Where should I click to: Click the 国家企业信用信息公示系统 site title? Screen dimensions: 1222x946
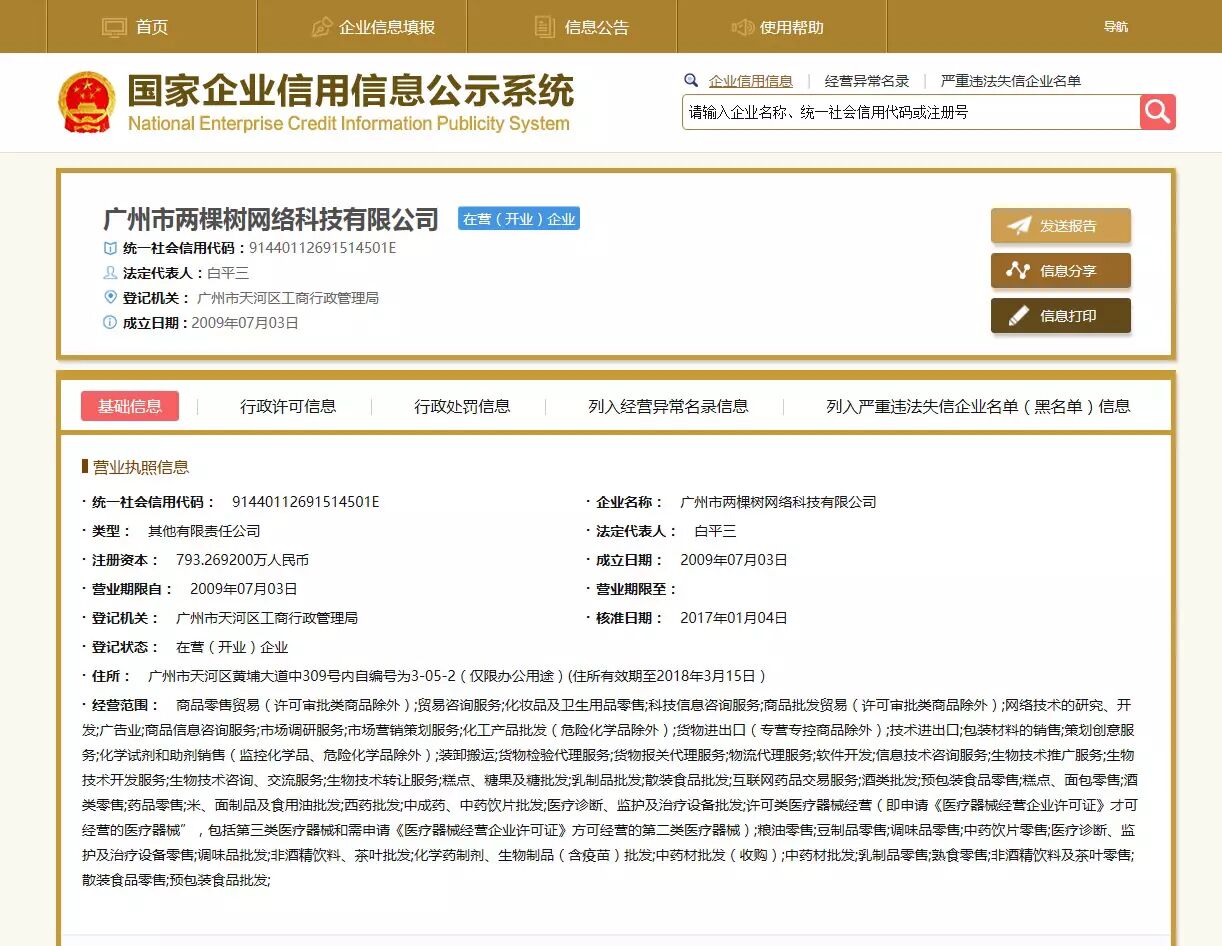[x=351, y=91]
